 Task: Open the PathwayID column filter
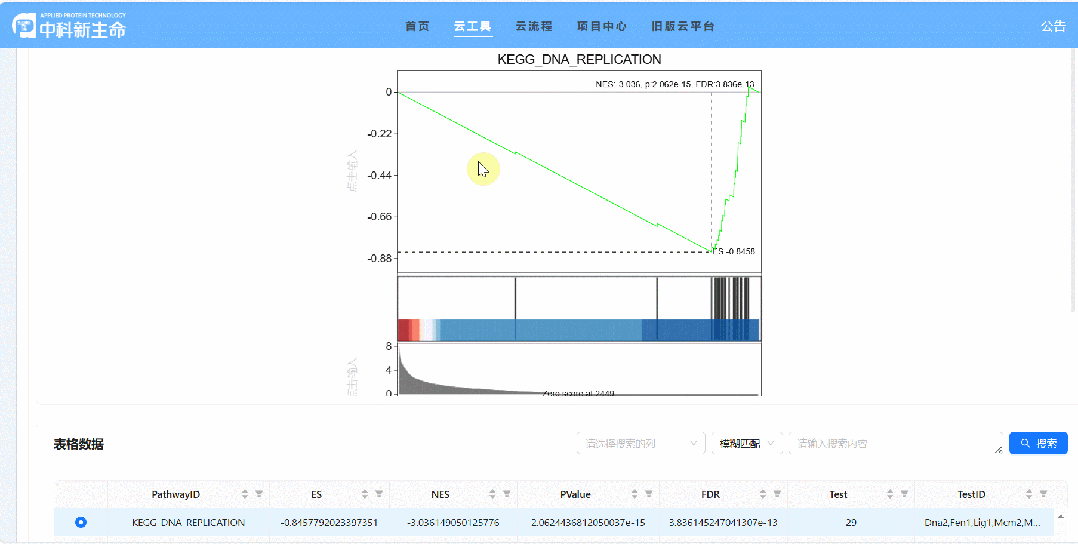coord(259,494)
